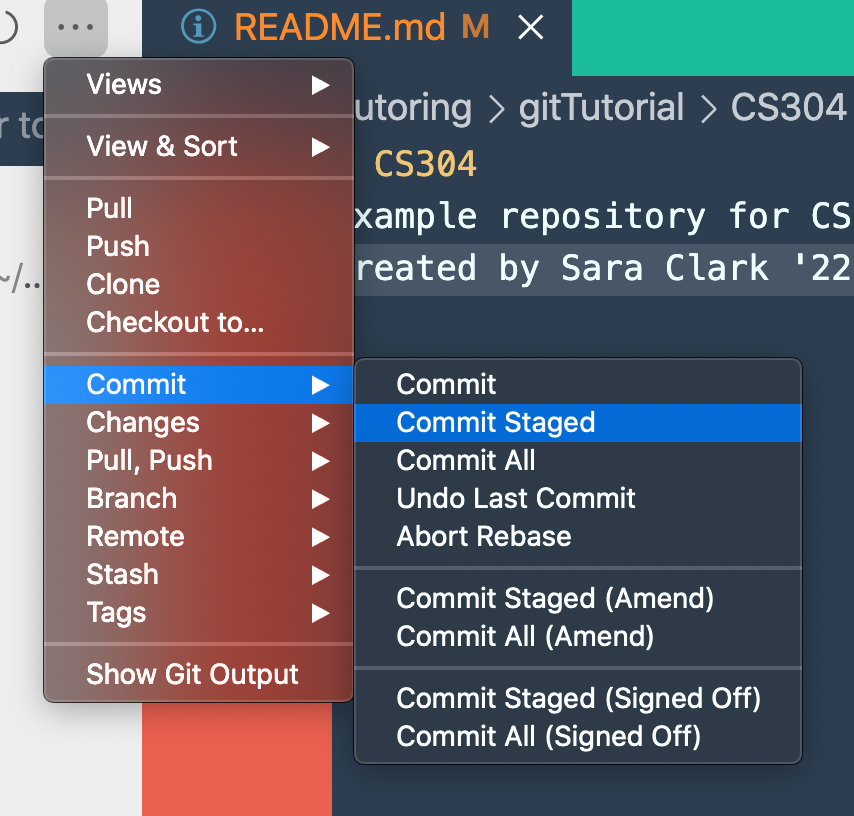The height and width of the screenshot is (816, 854).
Task: Click the info icon on README.md tab
Action: click(198, 27)
